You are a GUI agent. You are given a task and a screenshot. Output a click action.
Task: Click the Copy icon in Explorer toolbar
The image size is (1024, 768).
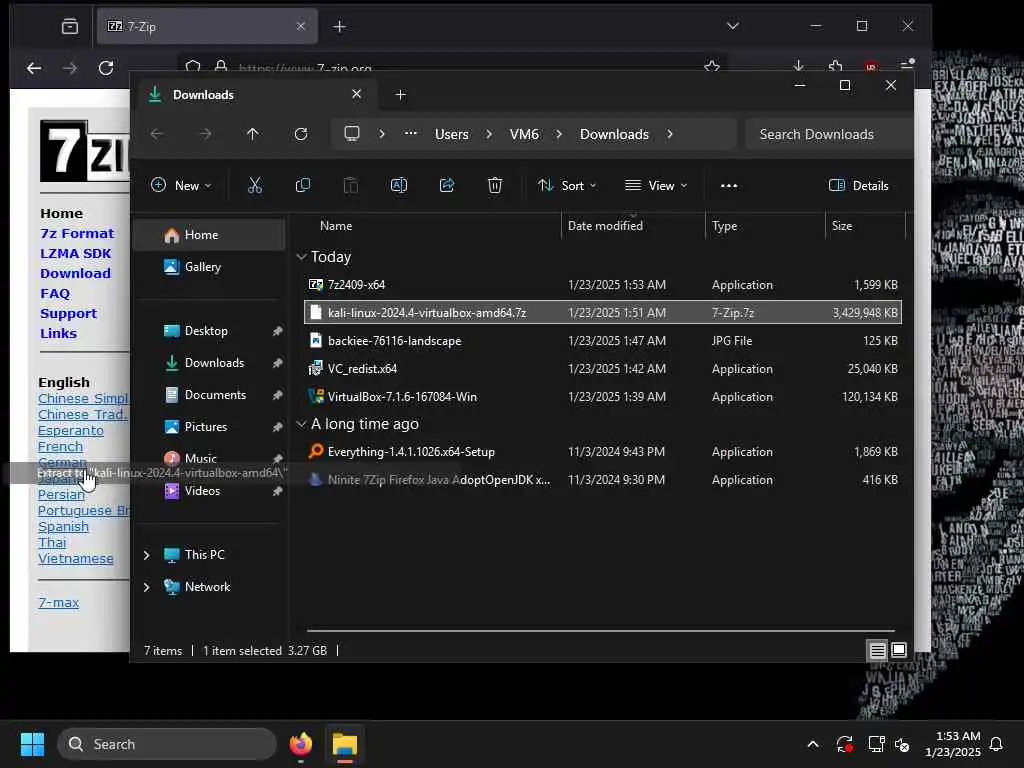coord(302,185)
